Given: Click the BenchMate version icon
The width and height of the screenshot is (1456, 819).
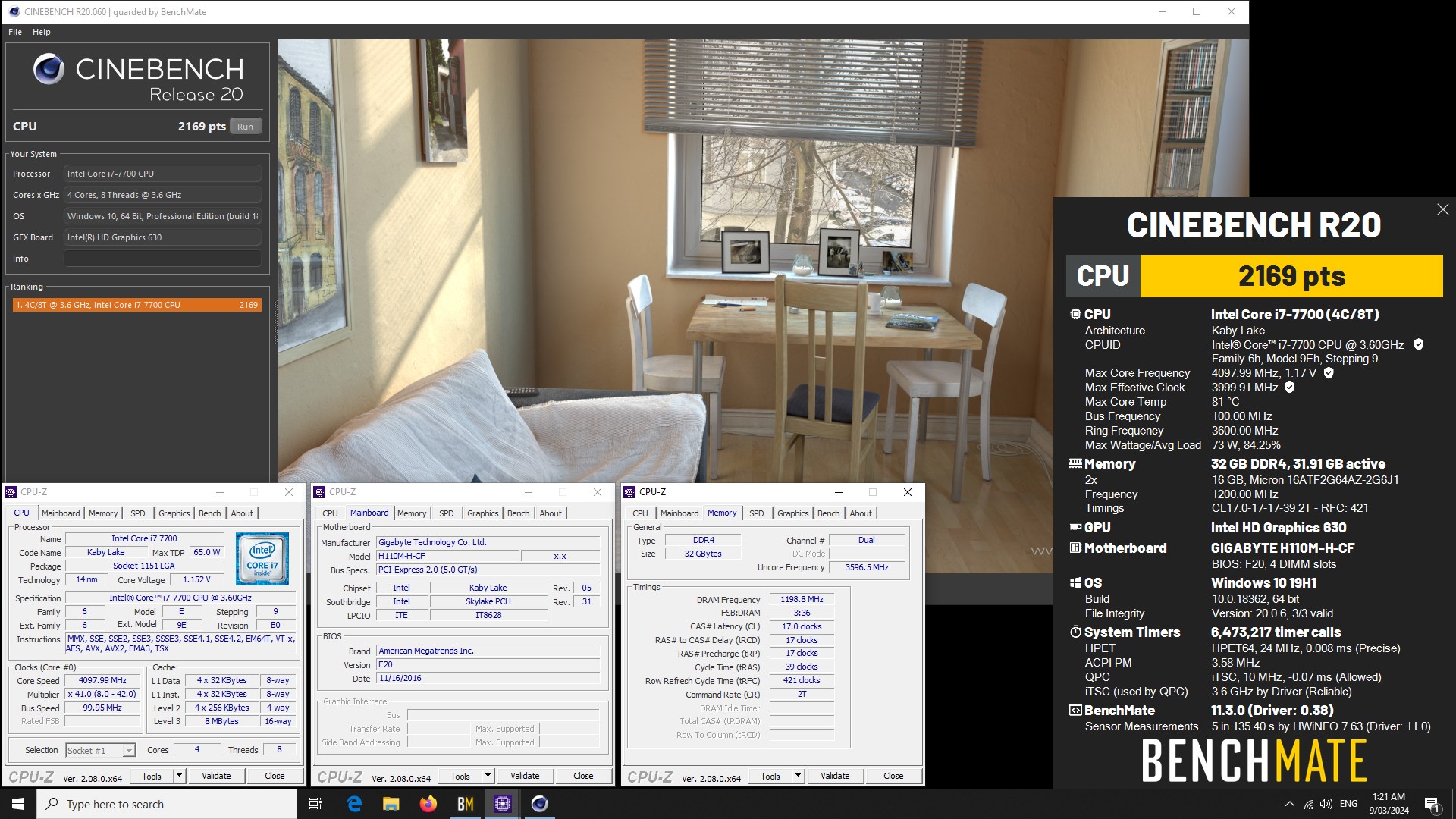Looking at the screenshot, I should [1075, 710].
